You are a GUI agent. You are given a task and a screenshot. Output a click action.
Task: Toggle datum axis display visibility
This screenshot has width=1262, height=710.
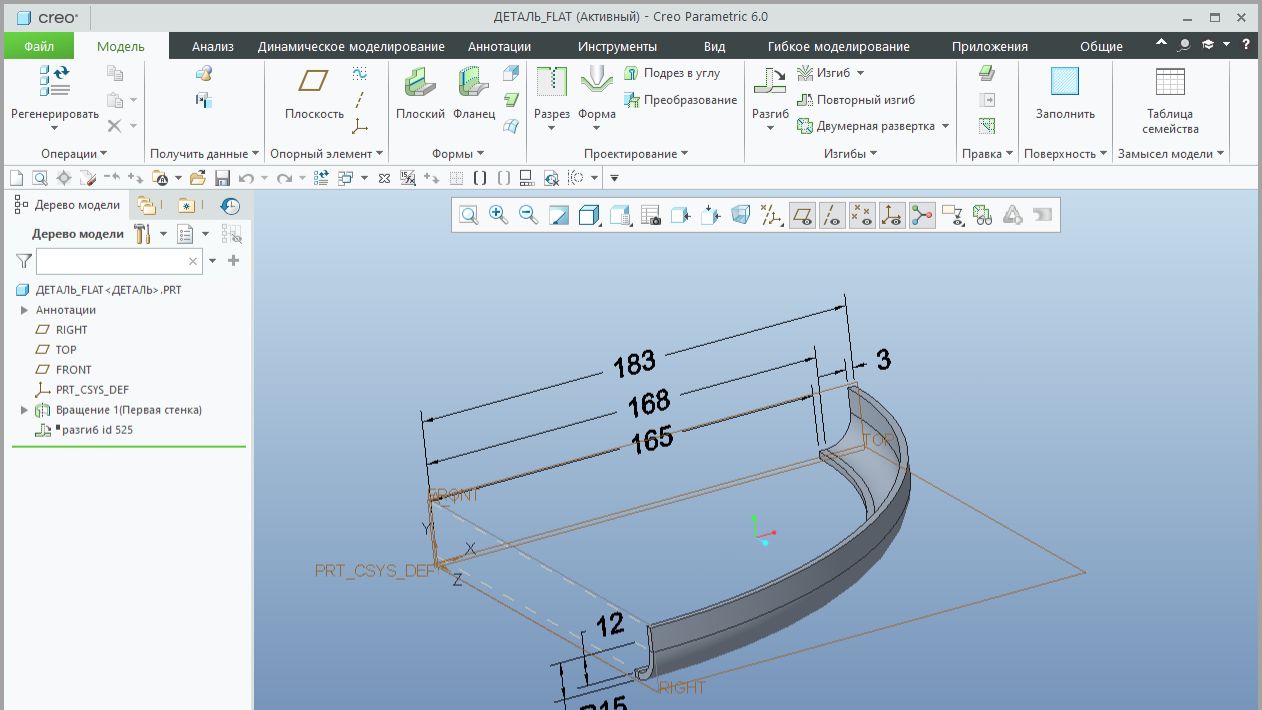(x=832, y=215)
